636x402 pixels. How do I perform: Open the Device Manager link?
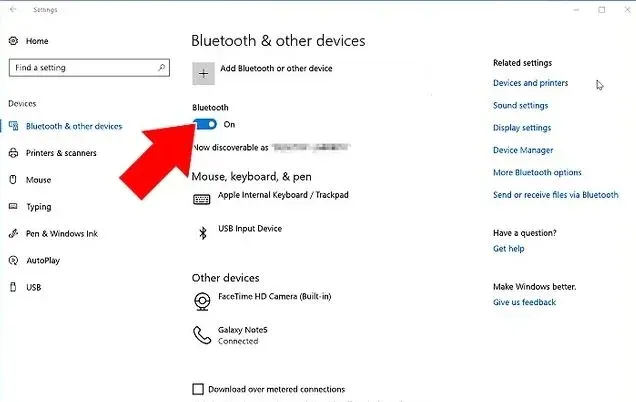point(523,150)
